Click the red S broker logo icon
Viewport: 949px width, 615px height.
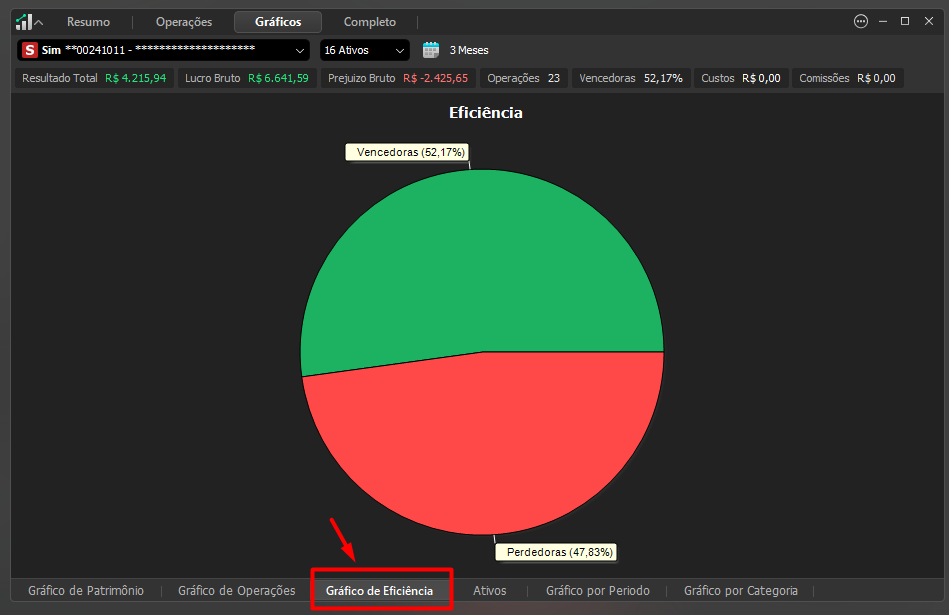click(x=30, y=50)
